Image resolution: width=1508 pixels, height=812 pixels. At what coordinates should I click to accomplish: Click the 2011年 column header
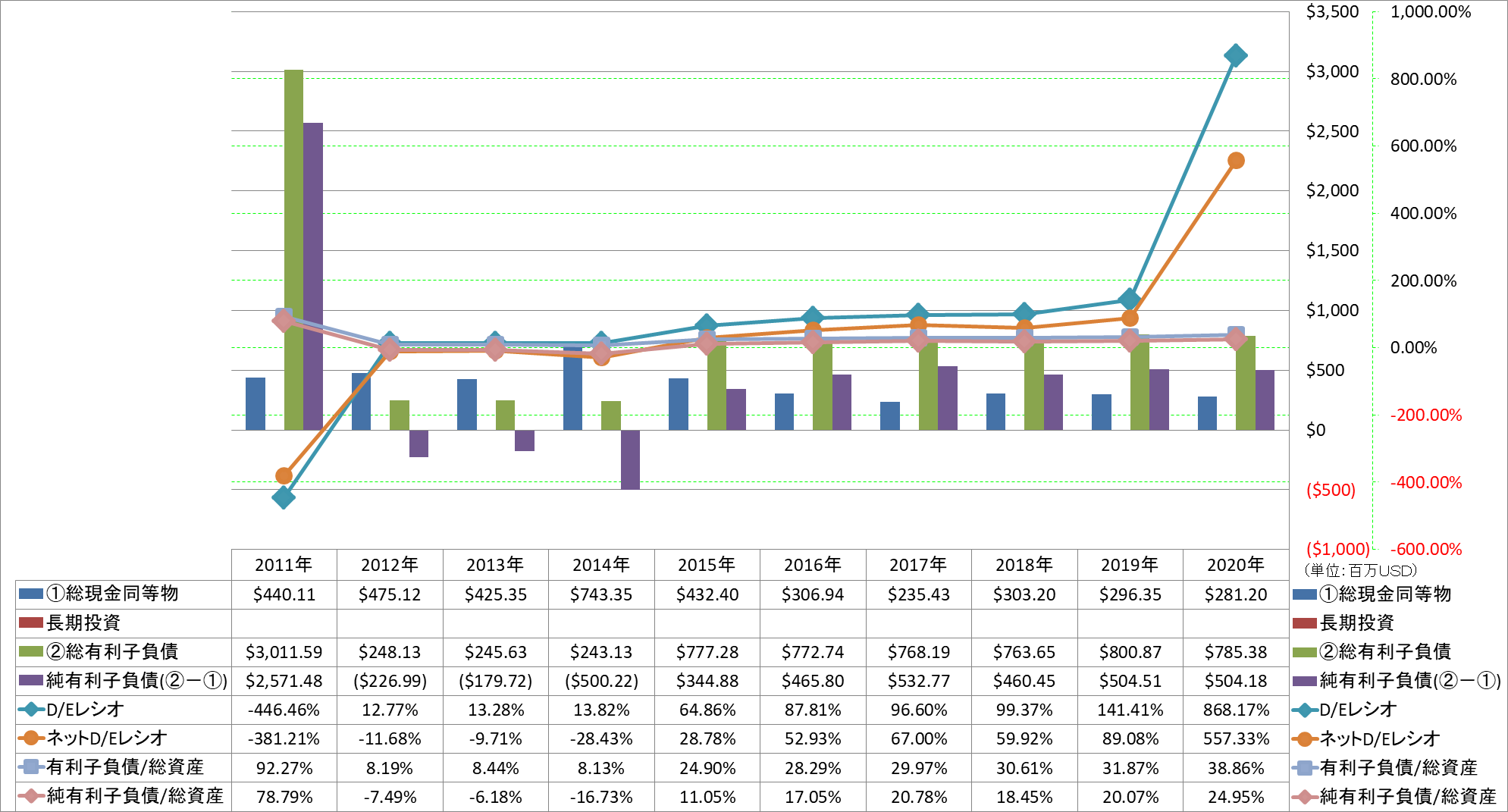pyautogui.click(x=284, y=565)
